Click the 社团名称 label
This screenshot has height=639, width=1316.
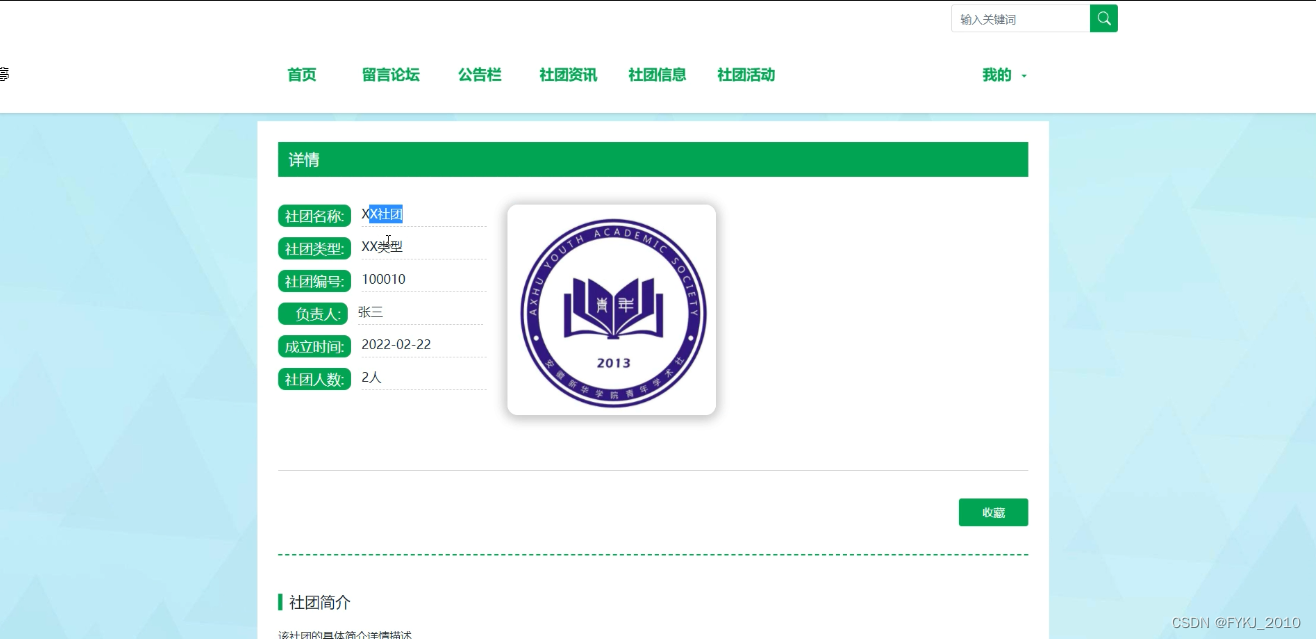(314, 215)
